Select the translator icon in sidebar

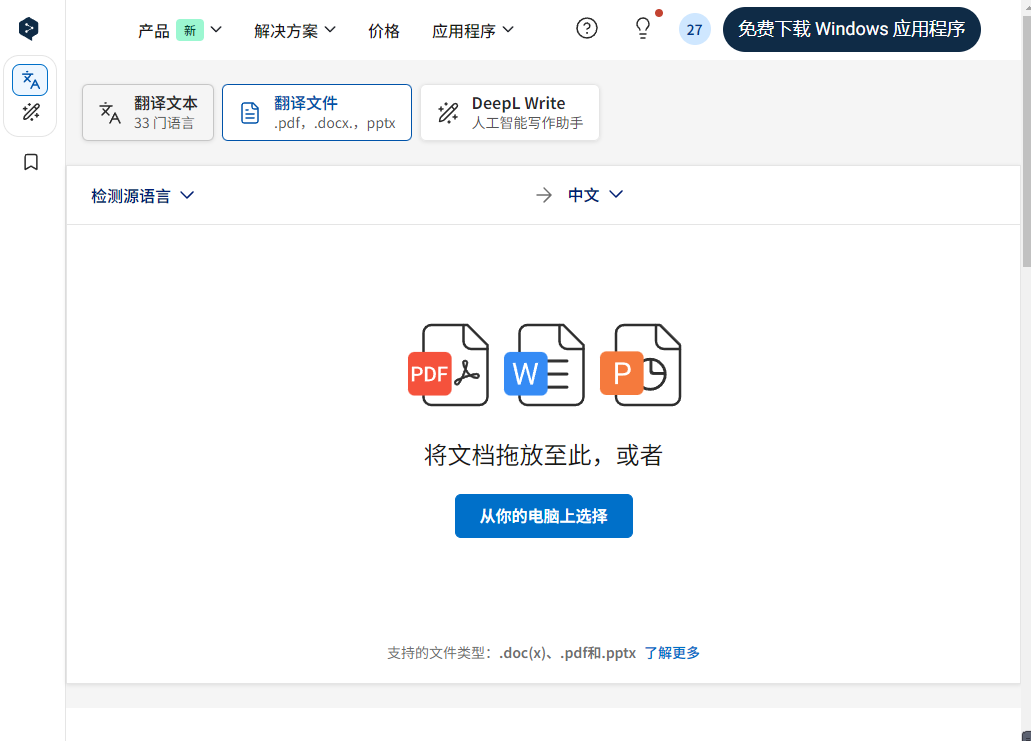click(30, 80)
